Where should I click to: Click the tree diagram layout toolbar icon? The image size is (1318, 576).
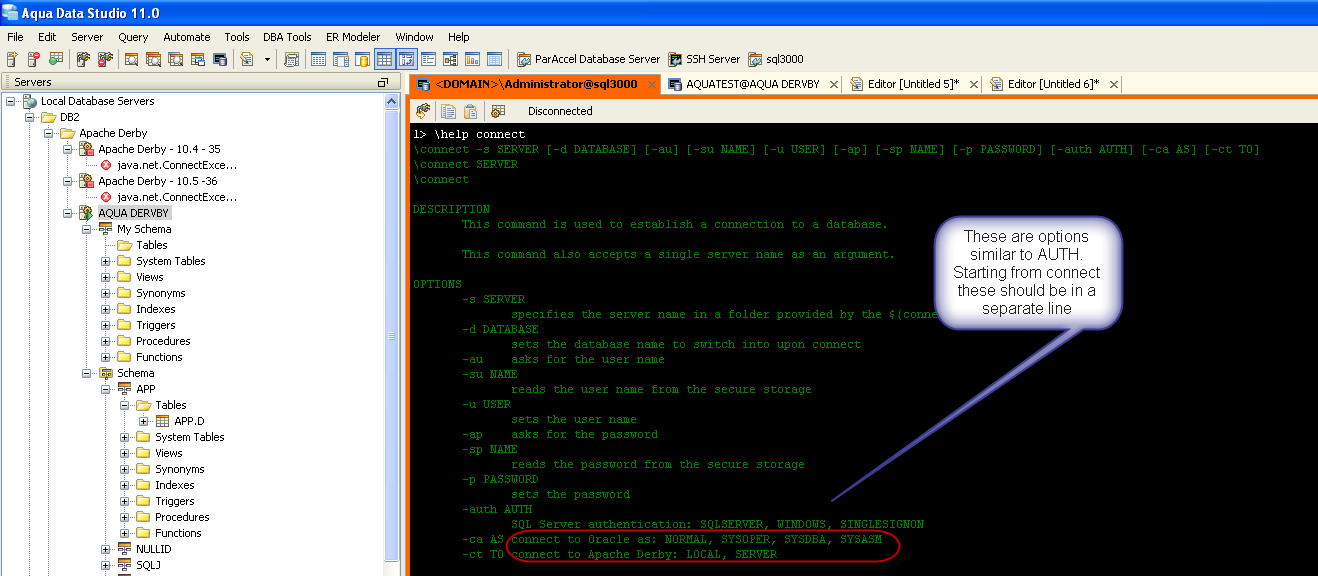tap(451, 59)
